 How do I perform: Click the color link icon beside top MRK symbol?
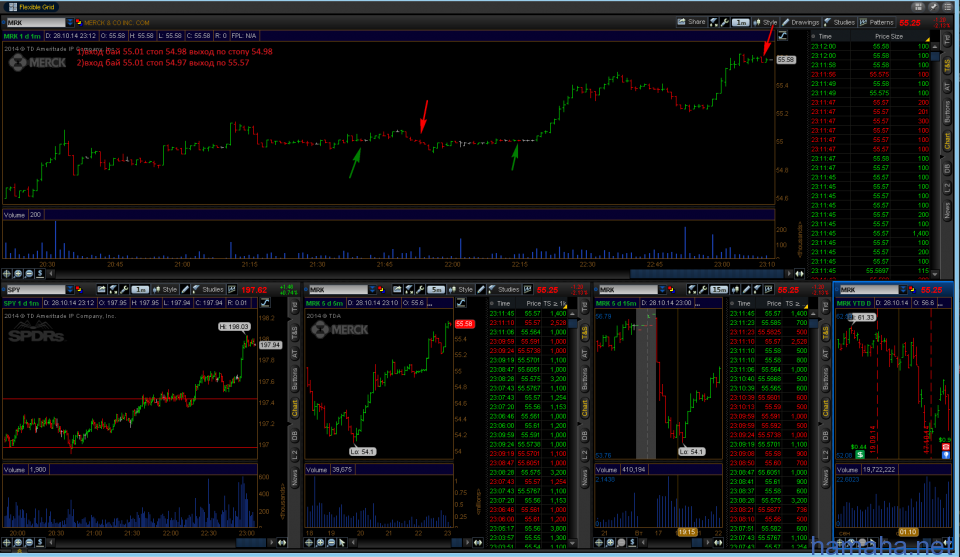[78, 23]
